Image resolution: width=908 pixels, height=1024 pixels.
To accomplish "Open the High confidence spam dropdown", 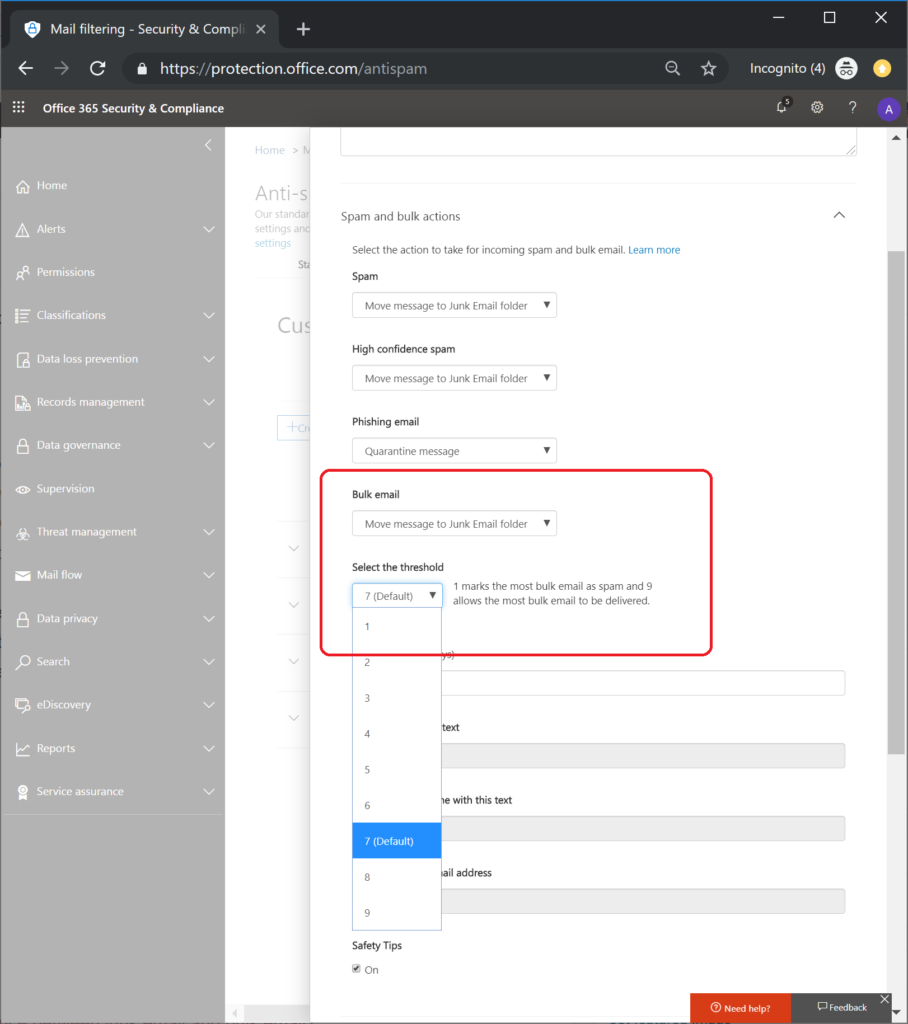I will click(x=454, y=379).
